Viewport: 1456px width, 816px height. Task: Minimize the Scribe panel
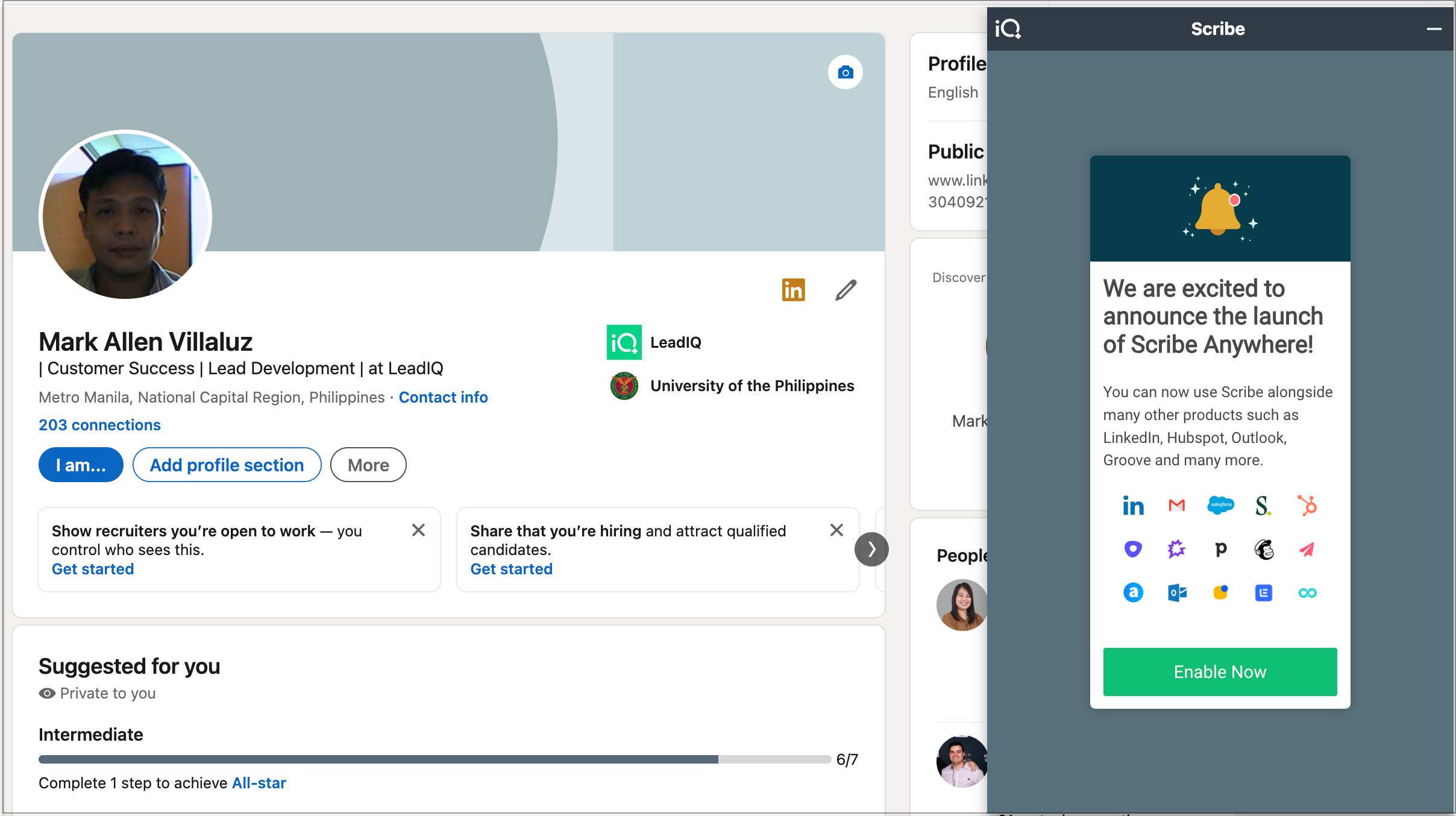point(1434,29)
